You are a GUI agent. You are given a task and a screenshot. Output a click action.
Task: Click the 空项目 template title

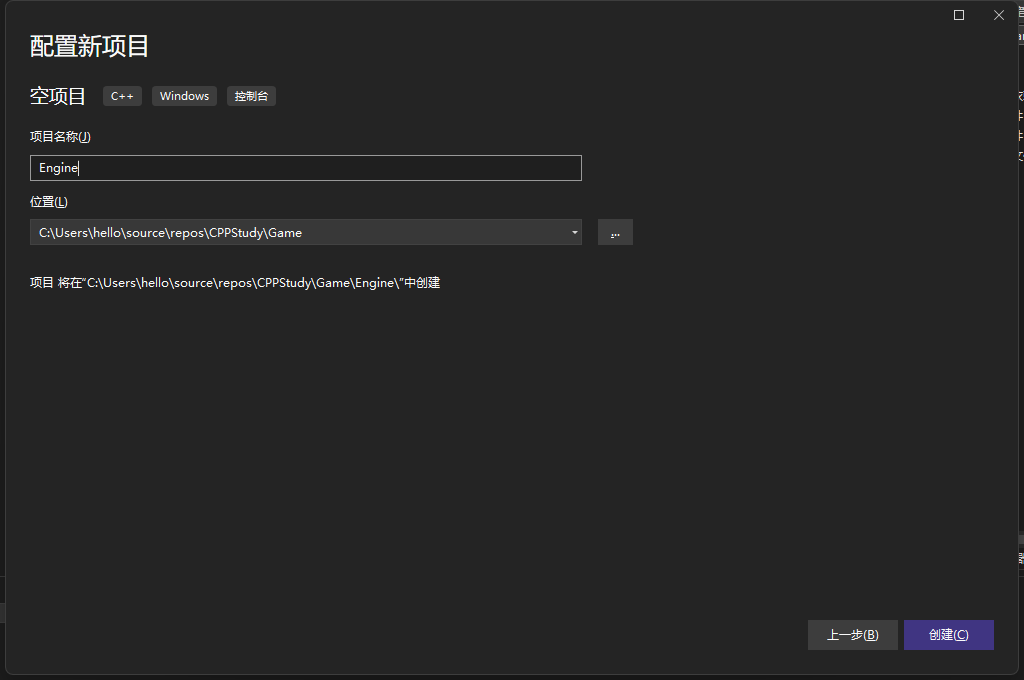(58, 96)
